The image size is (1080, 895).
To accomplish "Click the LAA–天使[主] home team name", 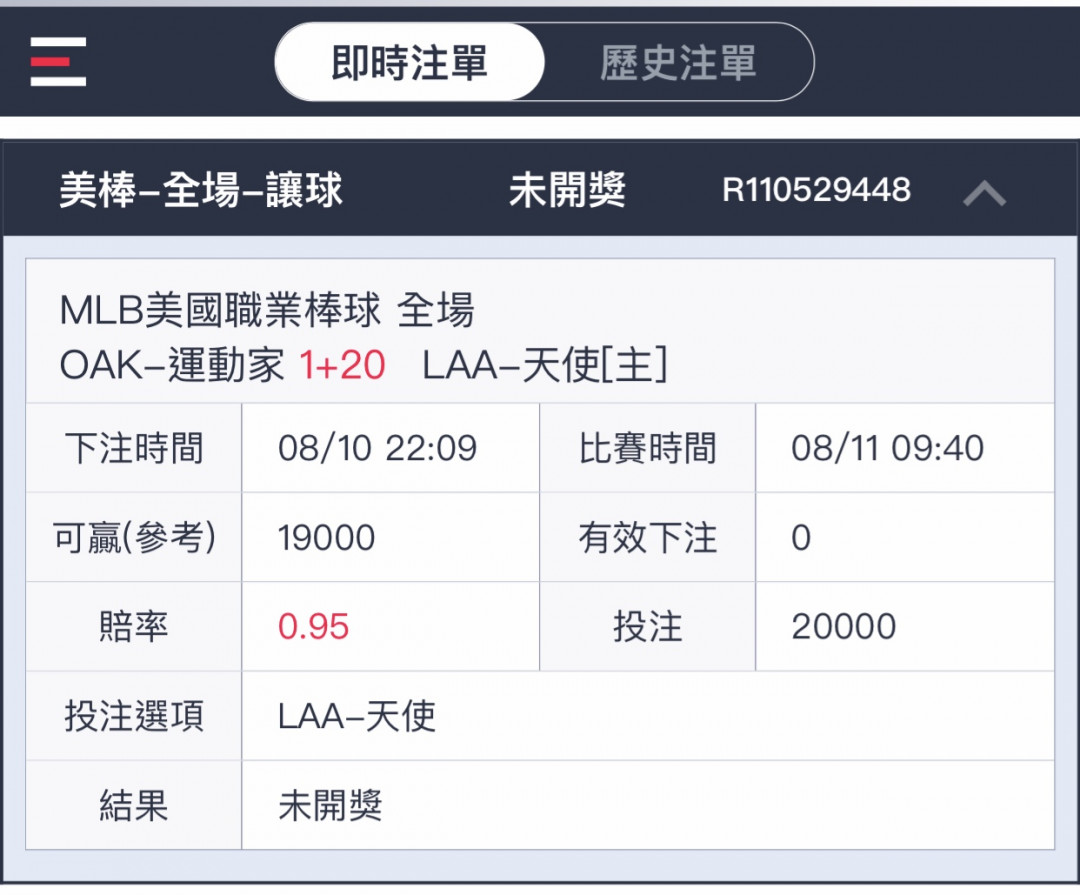I will point(545,365).
